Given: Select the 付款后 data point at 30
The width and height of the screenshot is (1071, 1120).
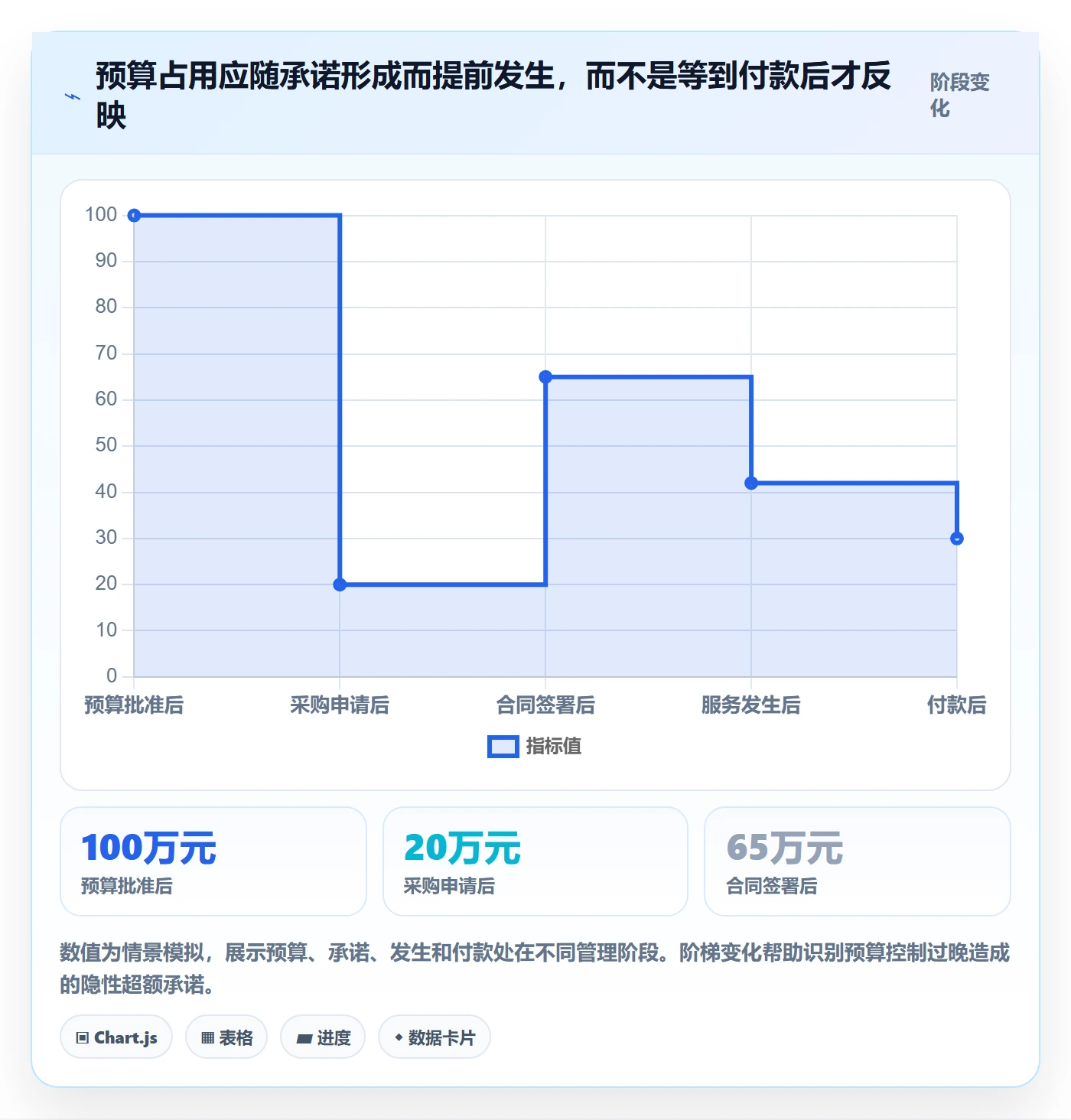Looking at the screenshot, I should click(x=957, y=539).
